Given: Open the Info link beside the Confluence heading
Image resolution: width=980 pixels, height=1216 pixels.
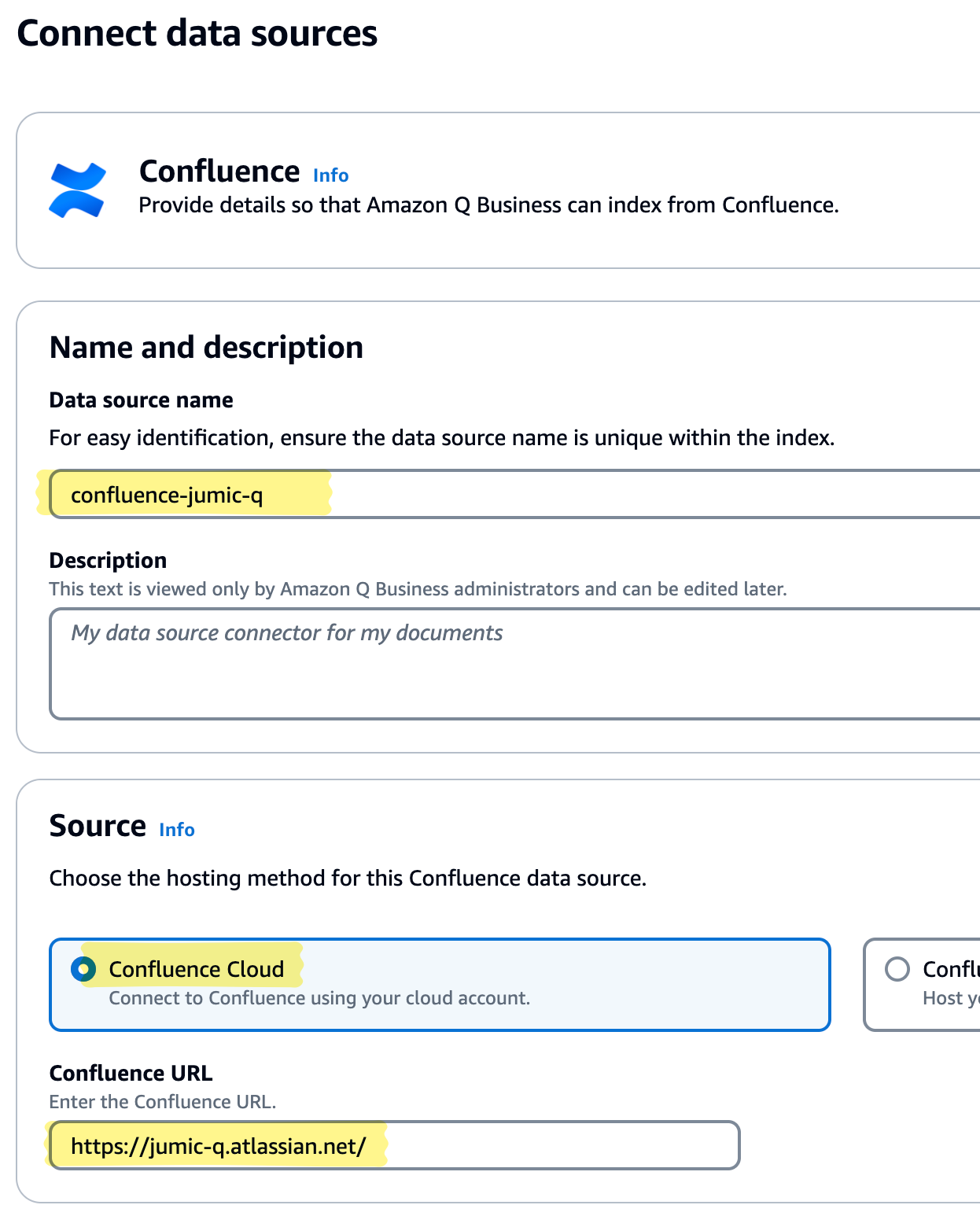Looking at the screenshot, I should (x=330, y=175).
